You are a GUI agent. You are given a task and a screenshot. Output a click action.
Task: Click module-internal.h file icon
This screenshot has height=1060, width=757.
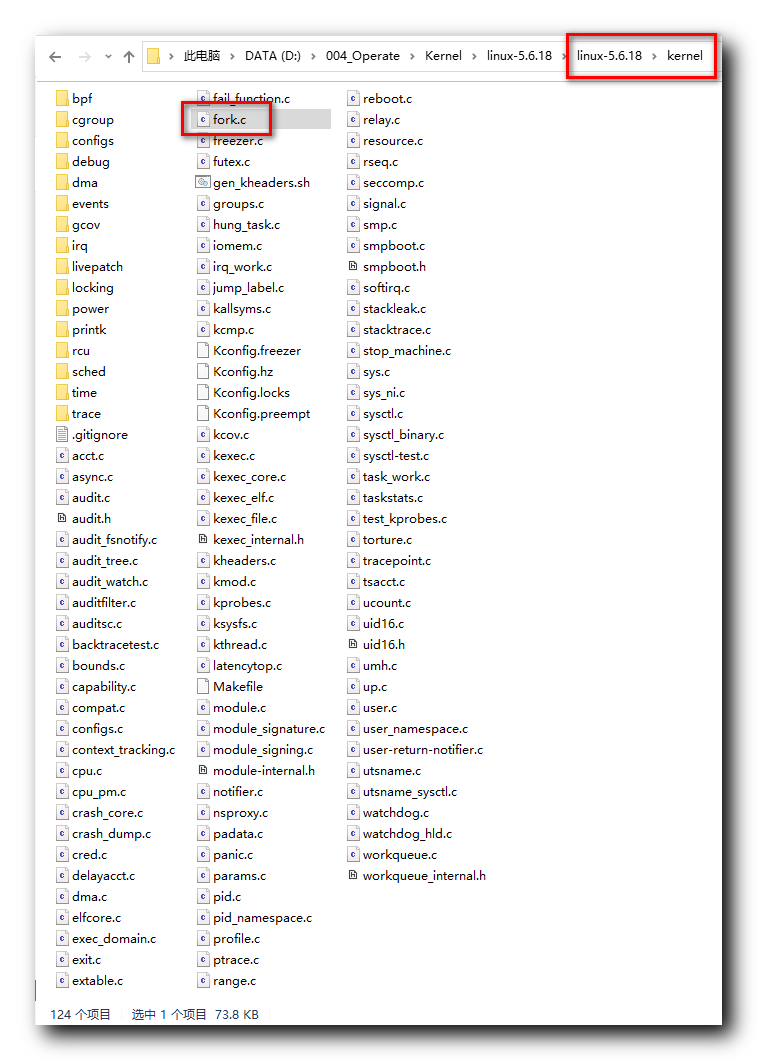[x=203, y=770]
